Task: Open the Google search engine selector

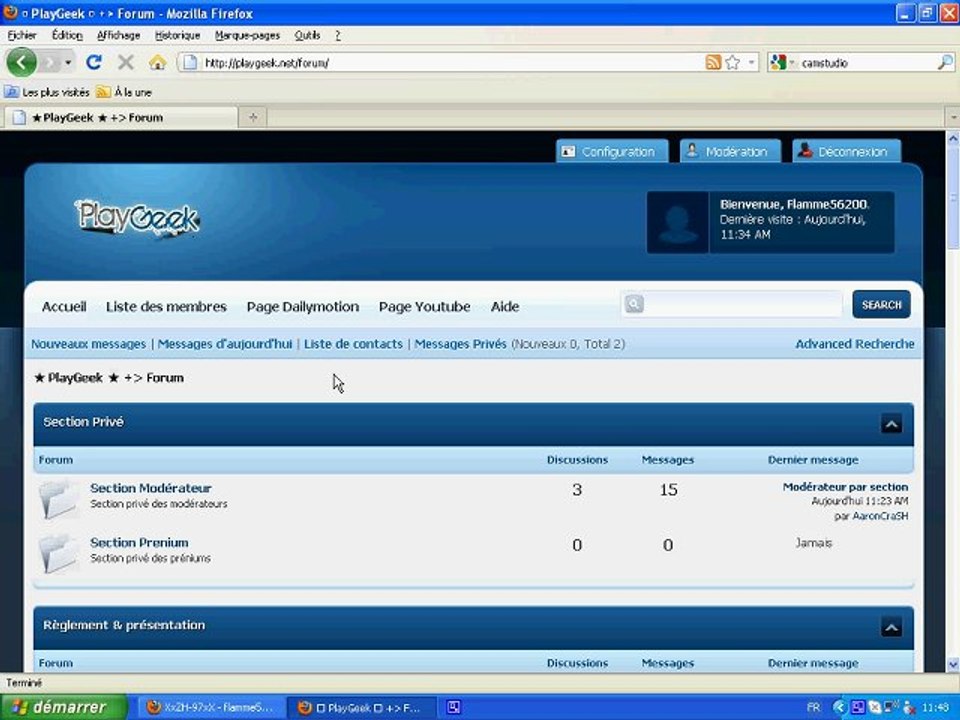Action: [x=782, y=62]
